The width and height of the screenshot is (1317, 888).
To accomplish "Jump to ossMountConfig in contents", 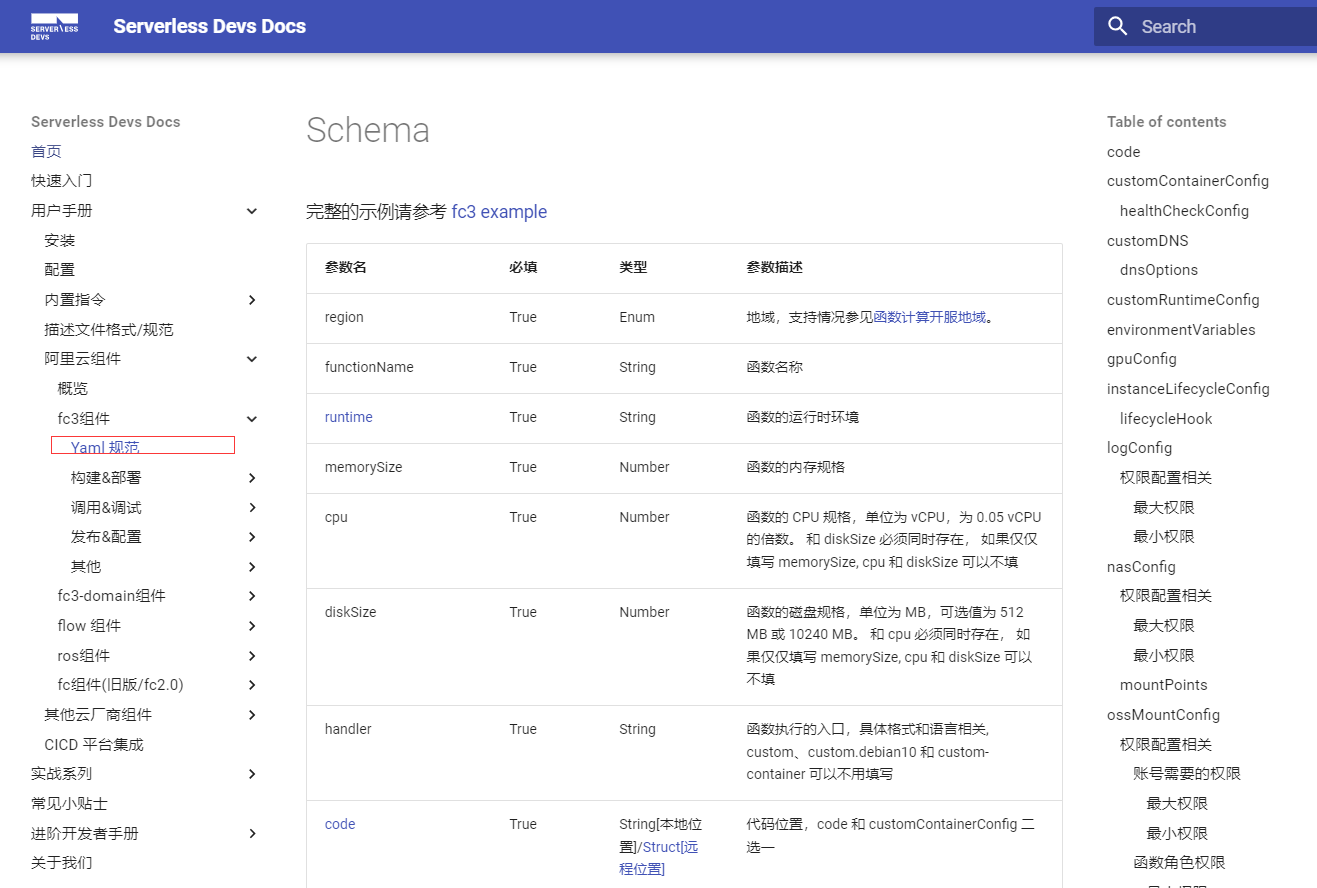I will (1163, 715).
